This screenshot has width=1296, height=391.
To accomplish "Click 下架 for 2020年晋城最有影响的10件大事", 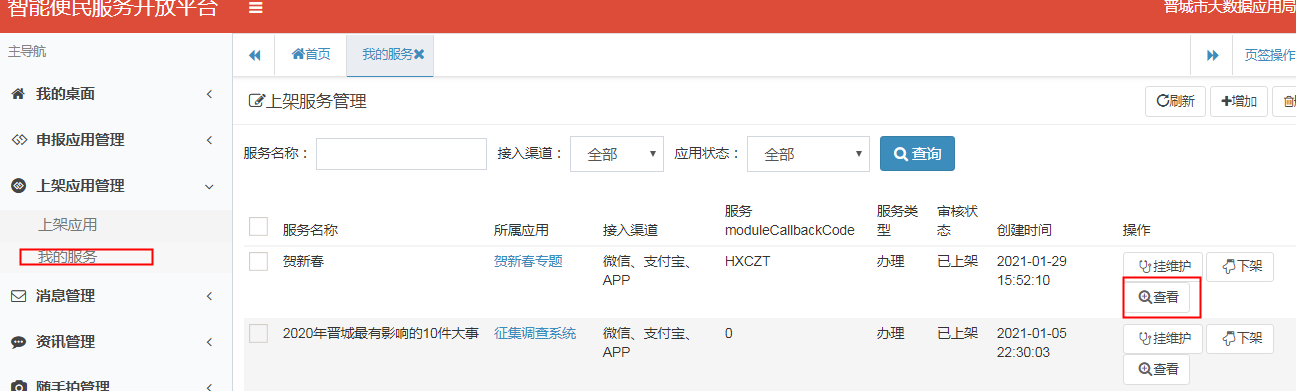I will tap(1240, 339).
